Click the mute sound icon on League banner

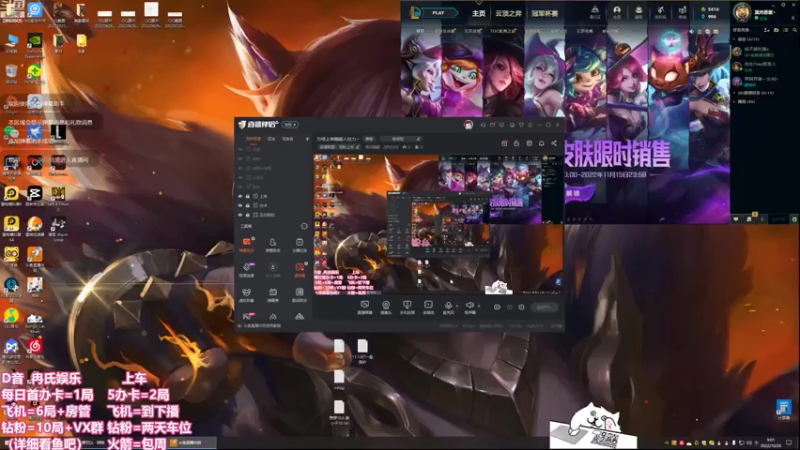(x=691, y=32)
